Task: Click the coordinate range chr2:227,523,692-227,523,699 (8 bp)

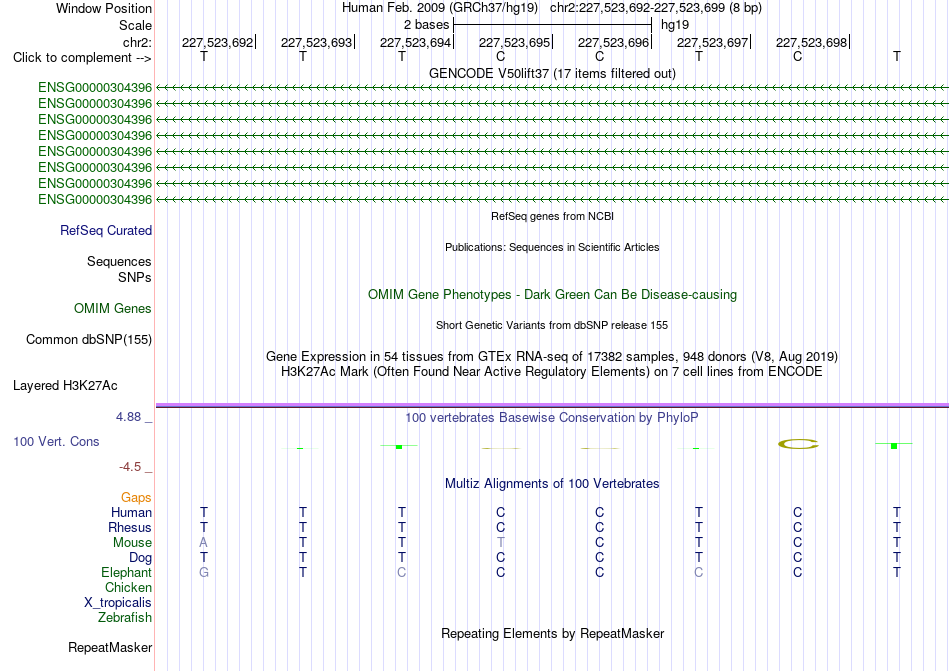Action: pyautogui.click(x=656, y=8)
